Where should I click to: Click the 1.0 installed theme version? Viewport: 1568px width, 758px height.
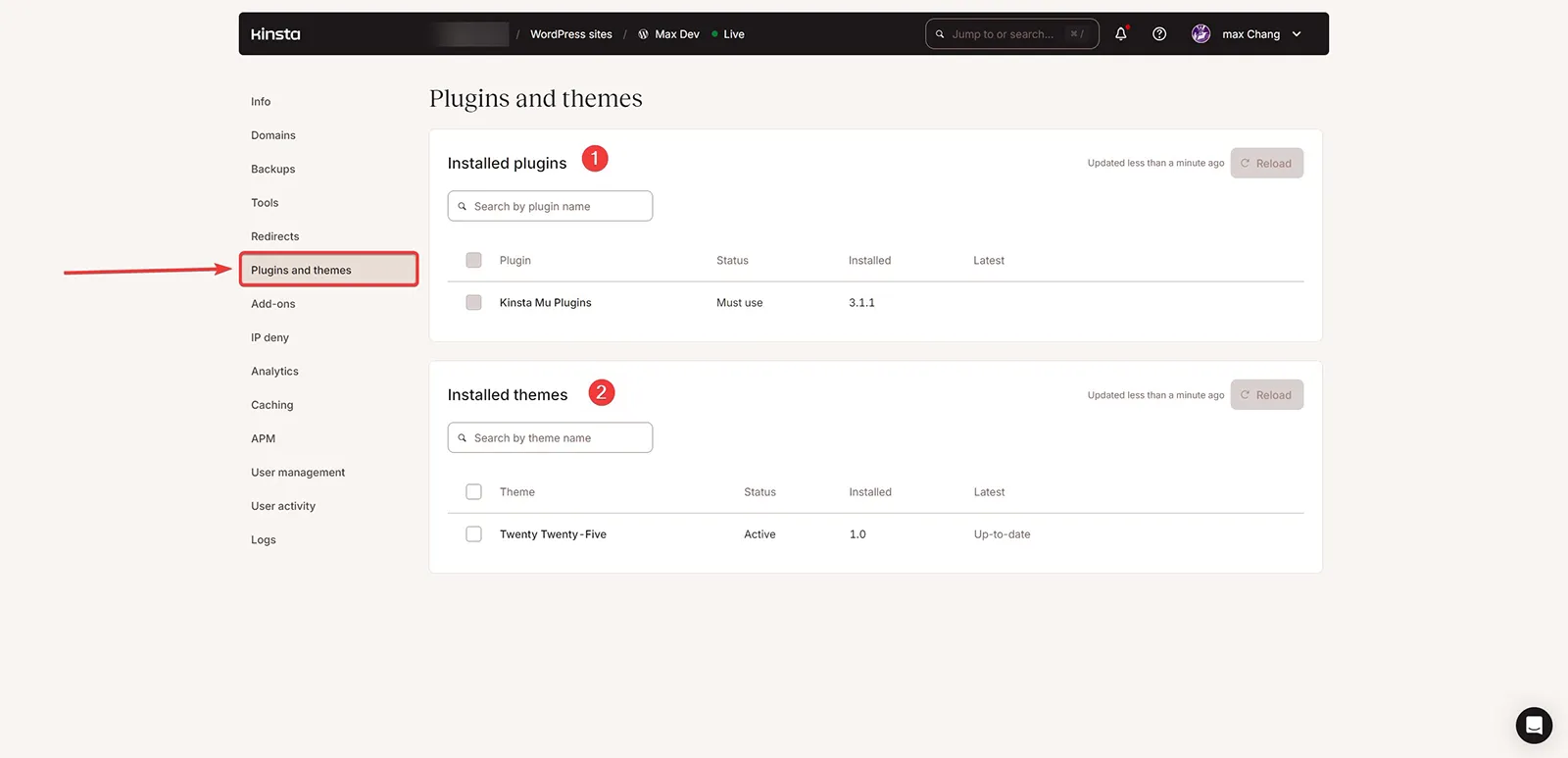857,534
